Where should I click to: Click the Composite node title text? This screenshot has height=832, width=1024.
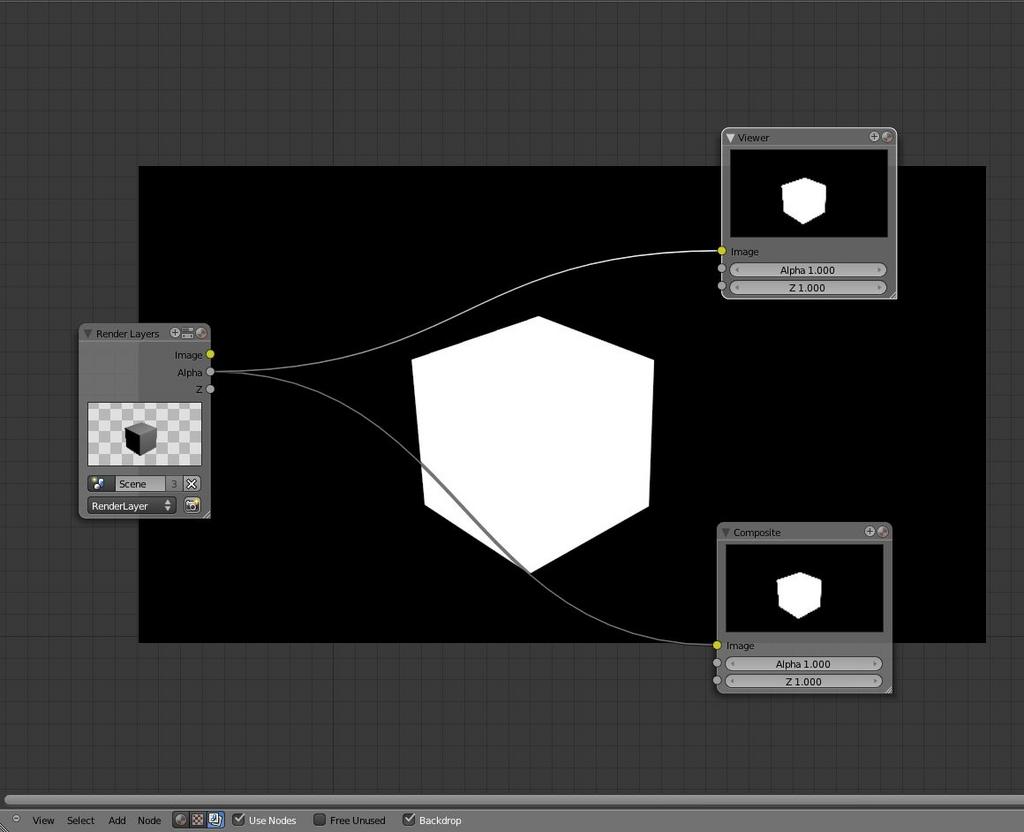click(757, 533)
